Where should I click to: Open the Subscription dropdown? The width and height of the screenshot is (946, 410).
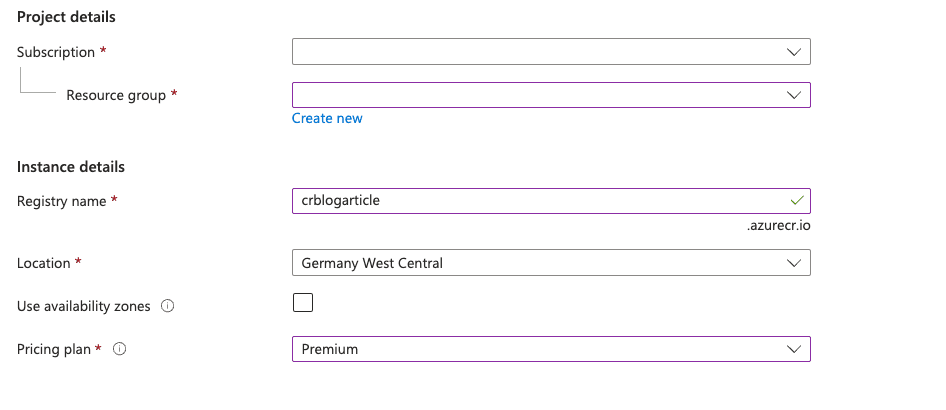[x=551, y=52]
